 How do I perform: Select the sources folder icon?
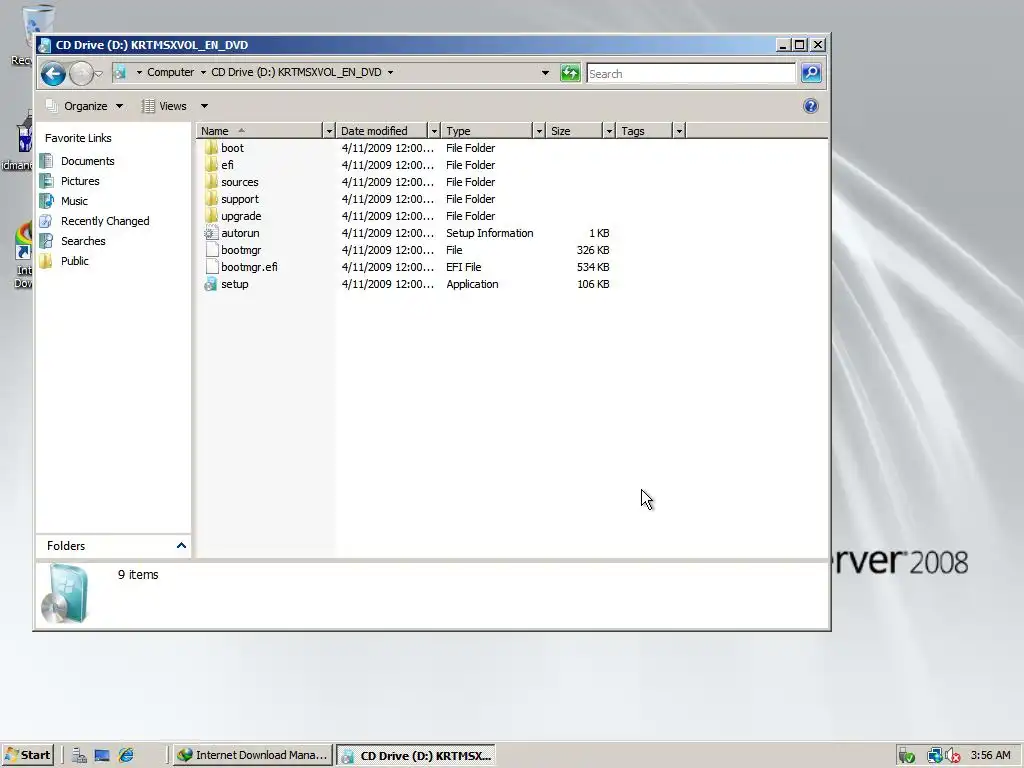pos(211,182)
